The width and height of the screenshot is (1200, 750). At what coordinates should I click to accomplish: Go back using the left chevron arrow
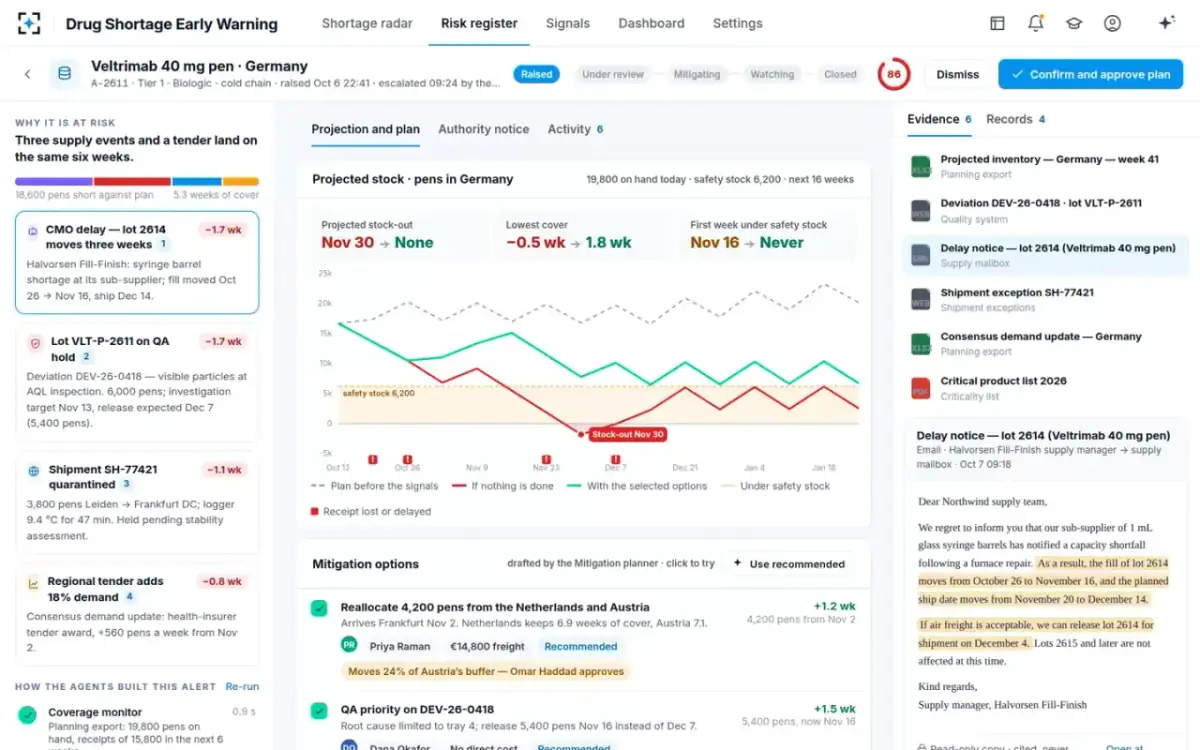point(28,74)
